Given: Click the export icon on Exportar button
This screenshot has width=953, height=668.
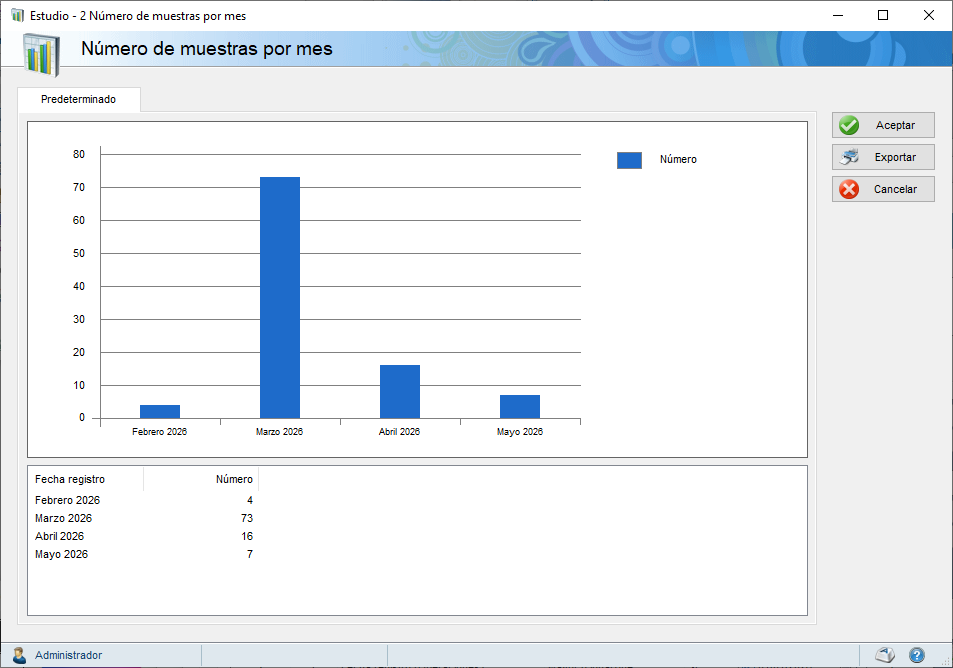Looking at the screenshot, I should point(850,157).
